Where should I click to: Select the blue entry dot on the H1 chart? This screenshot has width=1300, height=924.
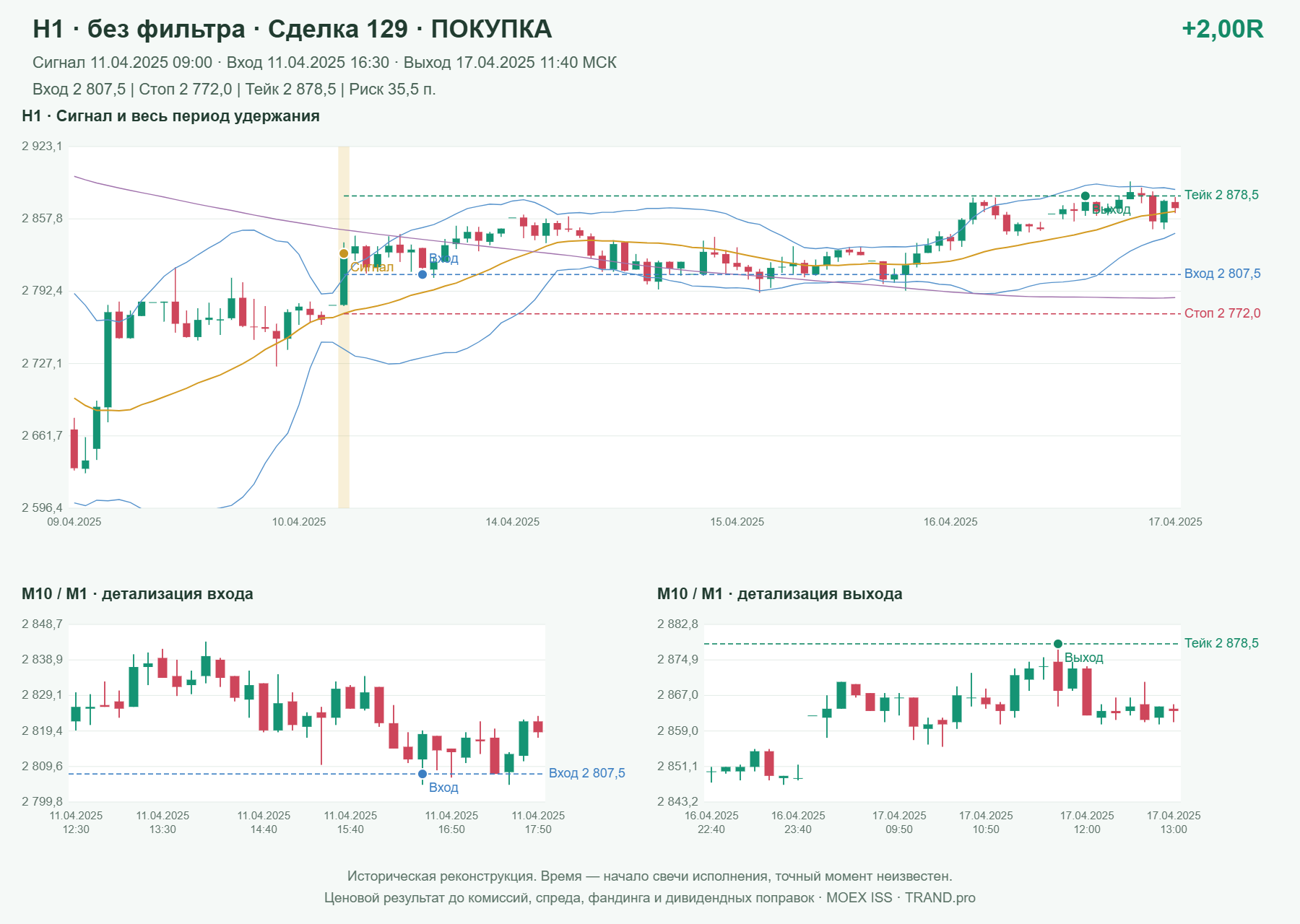(422, 274)
